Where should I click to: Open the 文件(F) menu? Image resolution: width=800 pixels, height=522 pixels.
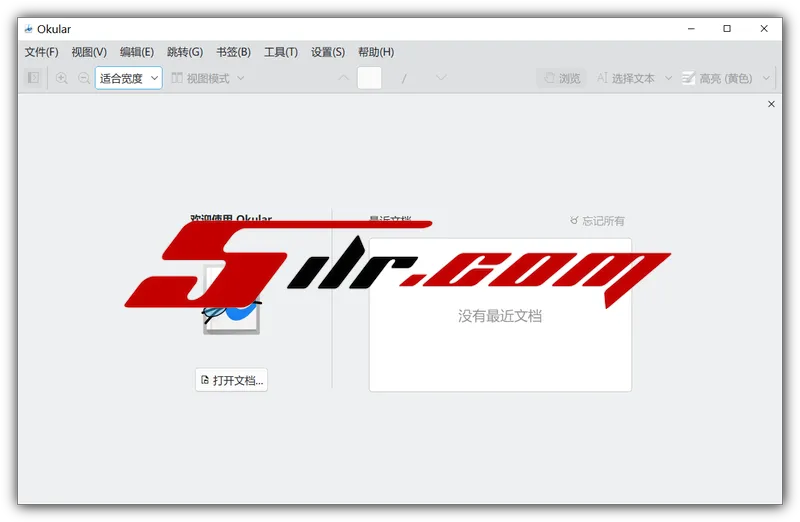(x=42, y=52)
